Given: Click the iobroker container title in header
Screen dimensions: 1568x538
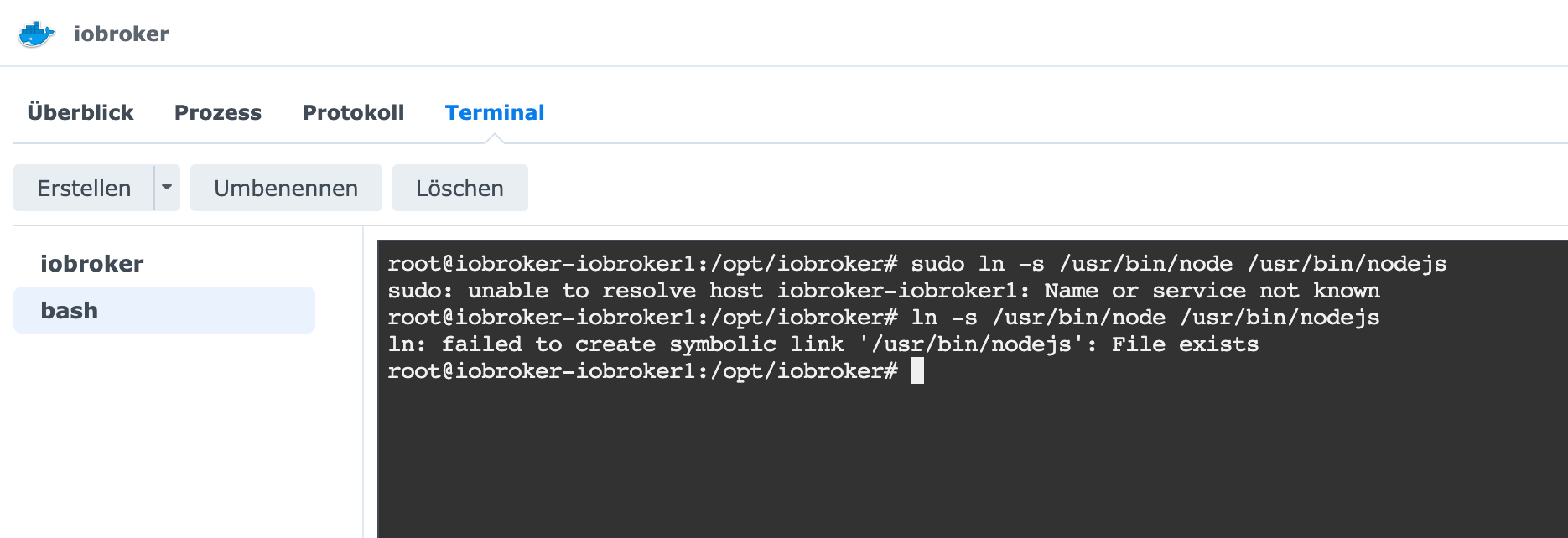Looking at the screenshot, I should coord(122,34).
